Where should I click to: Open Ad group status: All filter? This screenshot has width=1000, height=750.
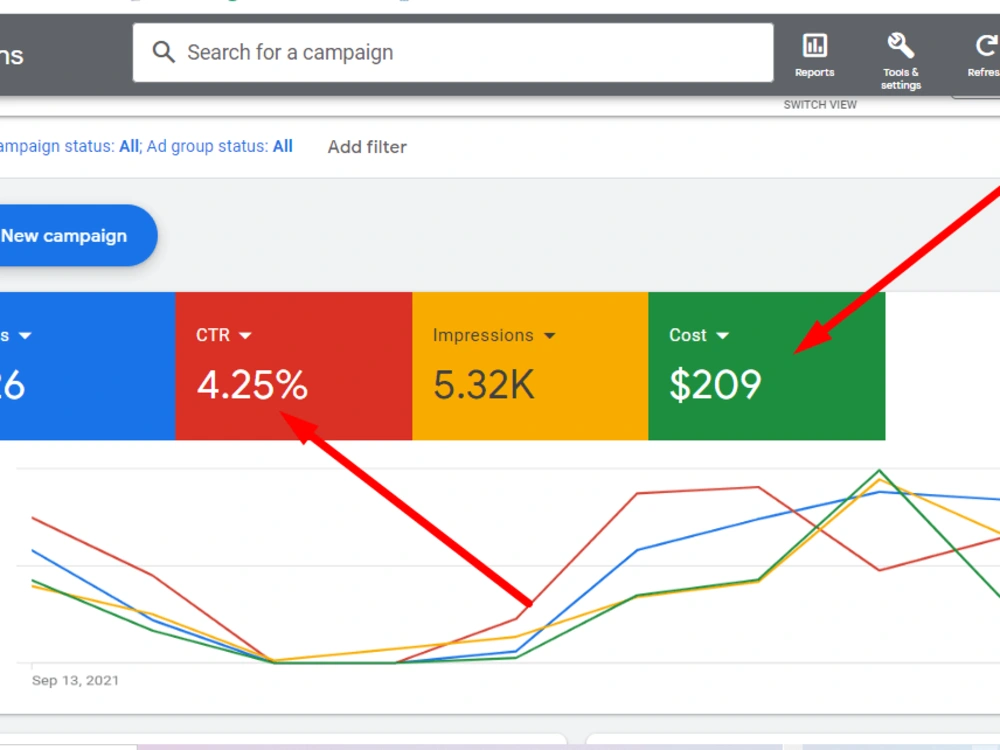pyautogui.click(x=219, y=146)
